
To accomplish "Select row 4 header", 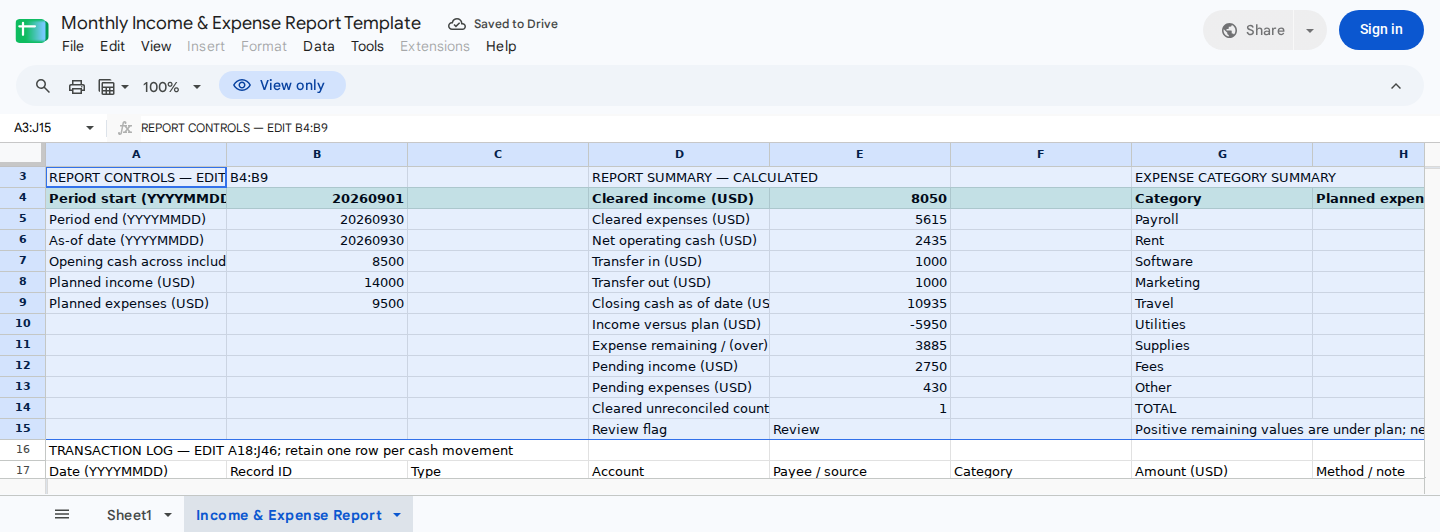I will 23,198.
